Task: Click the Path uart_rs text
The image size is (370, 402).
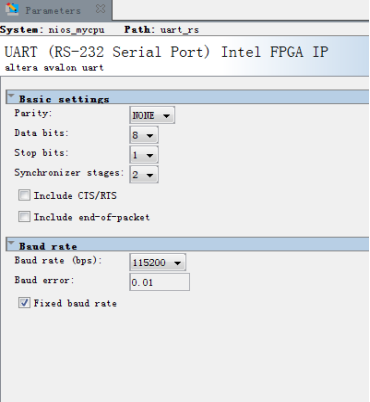Action: [162, 30]
